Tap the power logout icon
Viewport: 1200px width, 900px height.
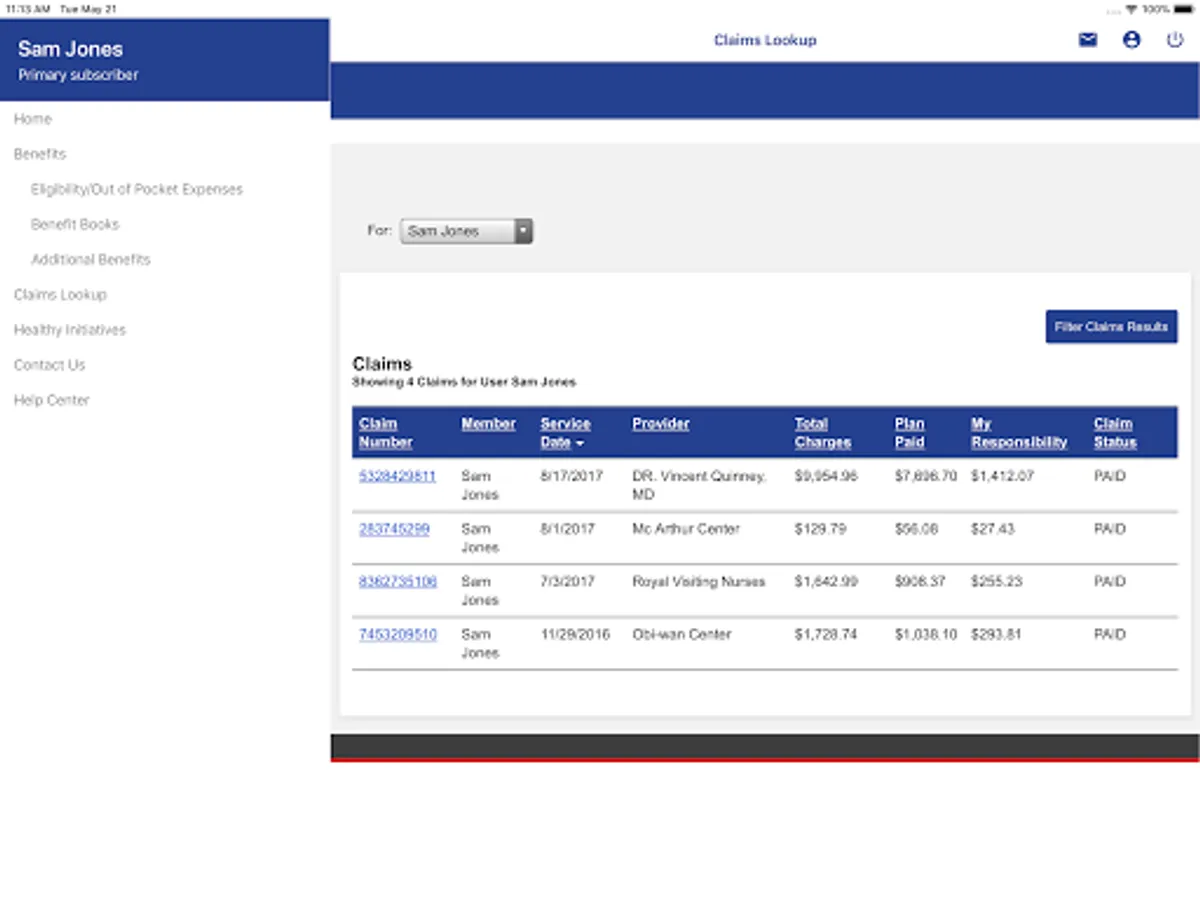click(x=1175, y=40)
